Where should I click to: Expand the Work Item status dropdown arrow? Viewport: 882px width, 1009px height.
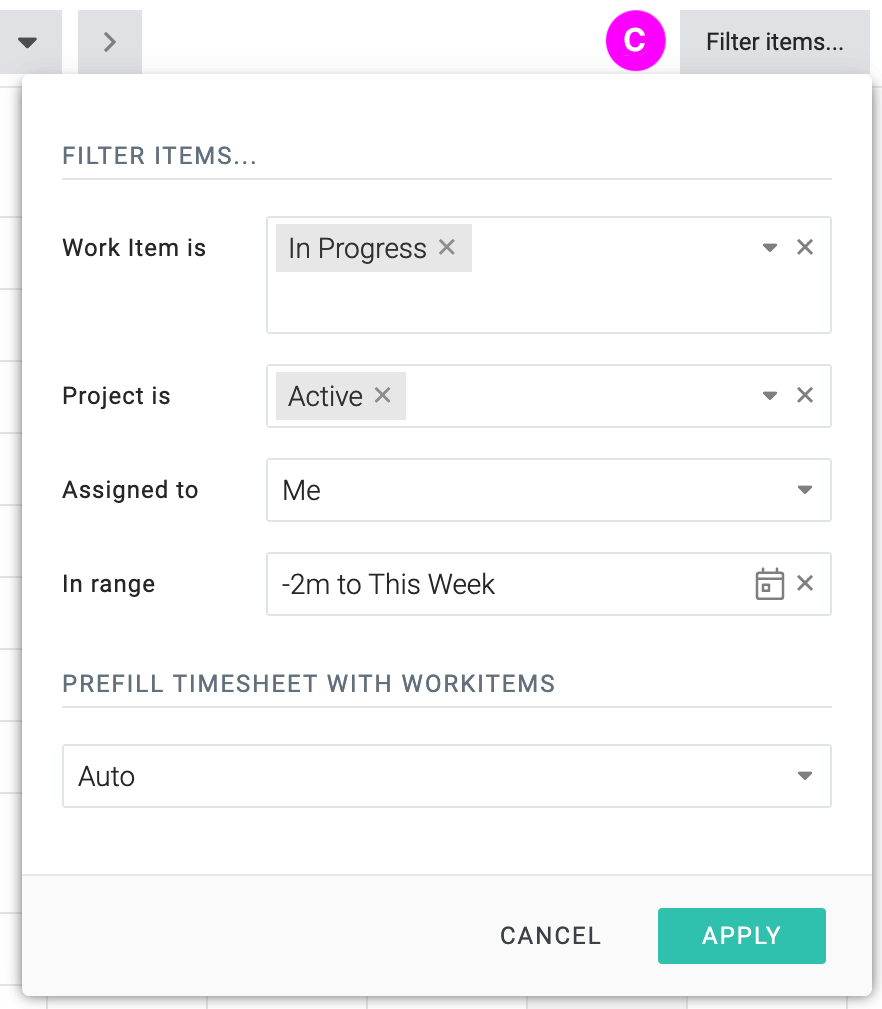pos(769,248)
